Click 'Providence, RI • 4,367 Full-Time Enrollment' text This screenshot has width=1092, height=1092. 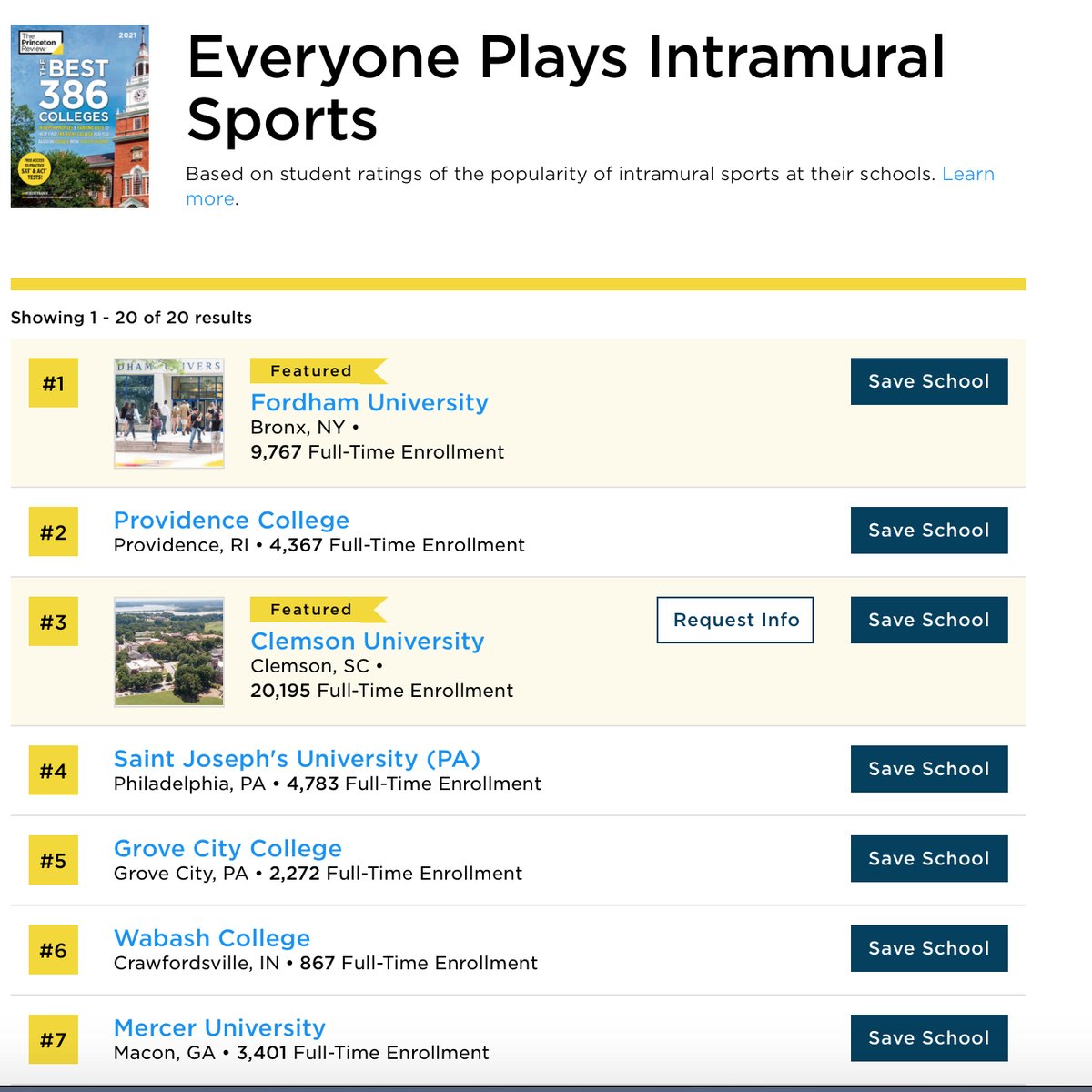[x=319, y=545]
